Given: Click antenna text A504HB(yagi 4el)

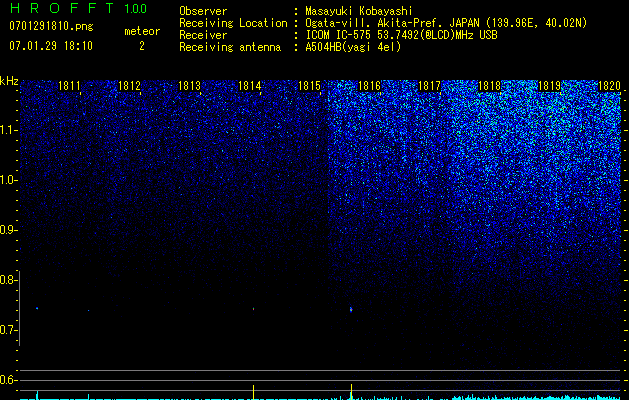Looking at the screenshot, I should click(x=353, y=47).
